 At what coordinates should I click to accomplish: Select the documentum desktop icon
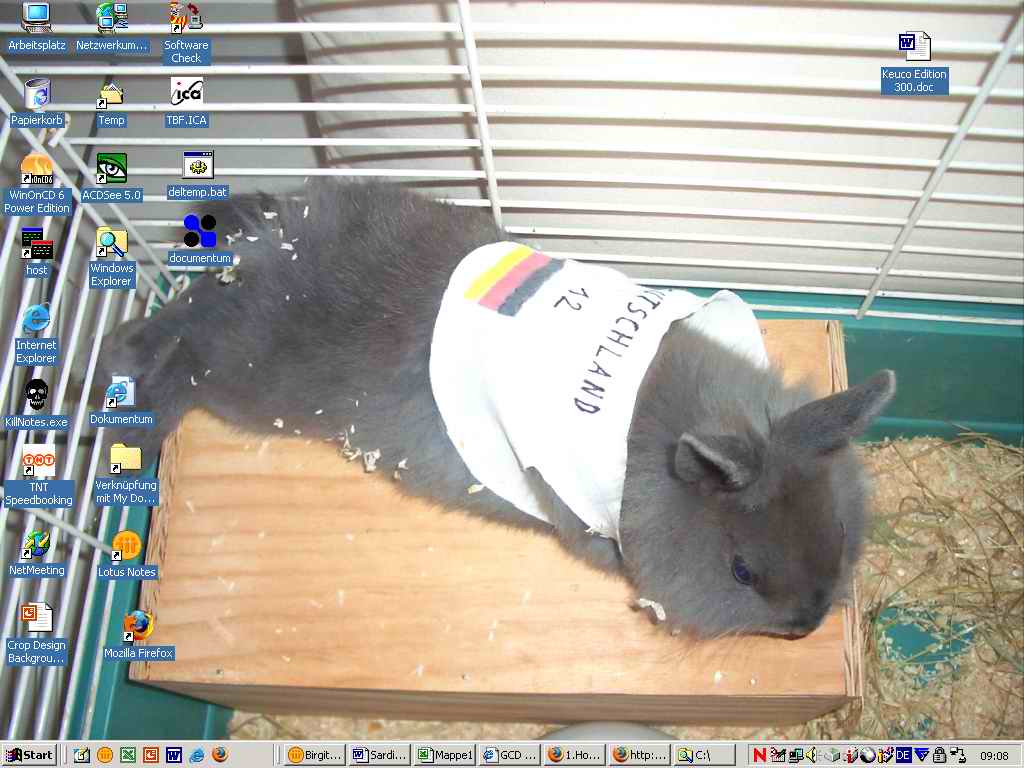coord(199,232)
